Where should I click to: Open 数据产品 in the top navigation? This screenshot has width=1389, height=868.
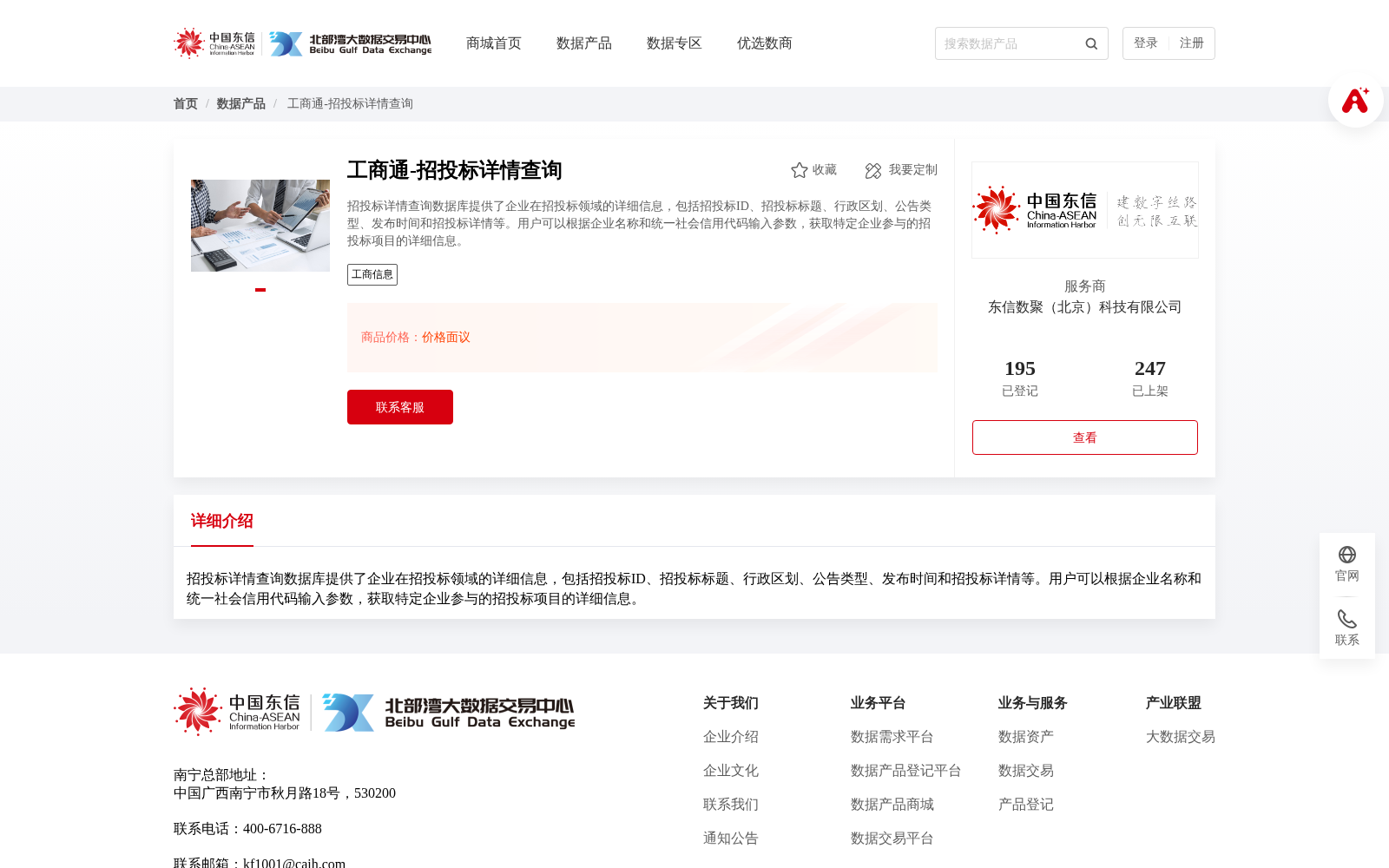coord(584,43)
